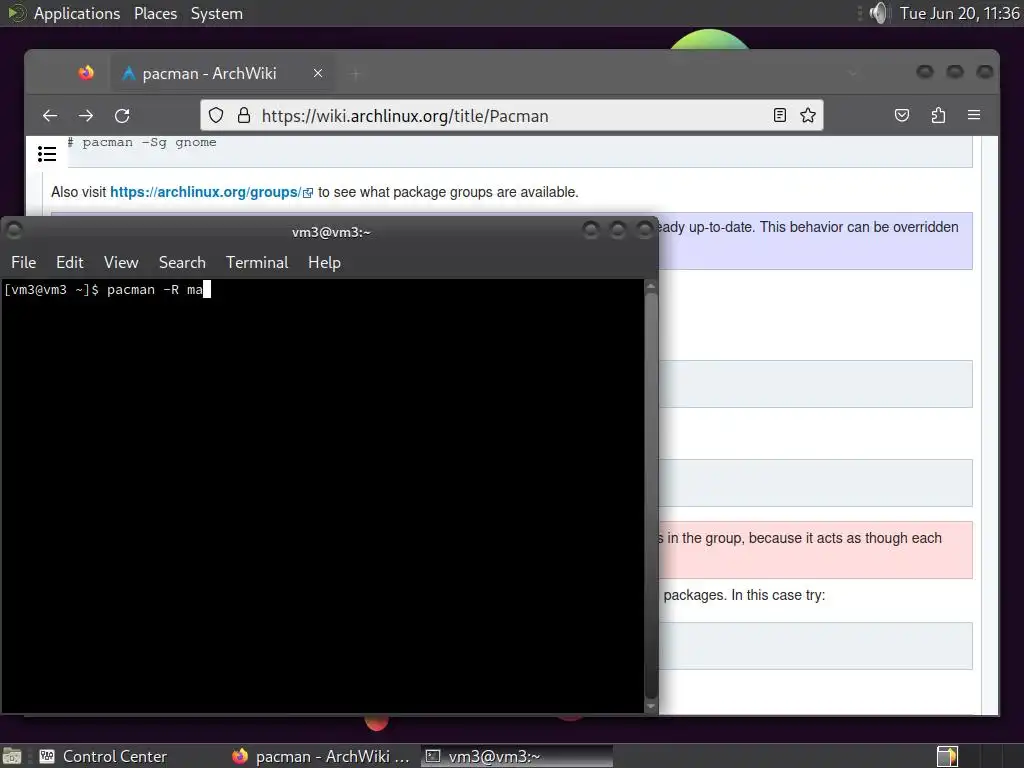Click terminal scrollbar up arrow

pyautogui.click(x=650, y=287)
